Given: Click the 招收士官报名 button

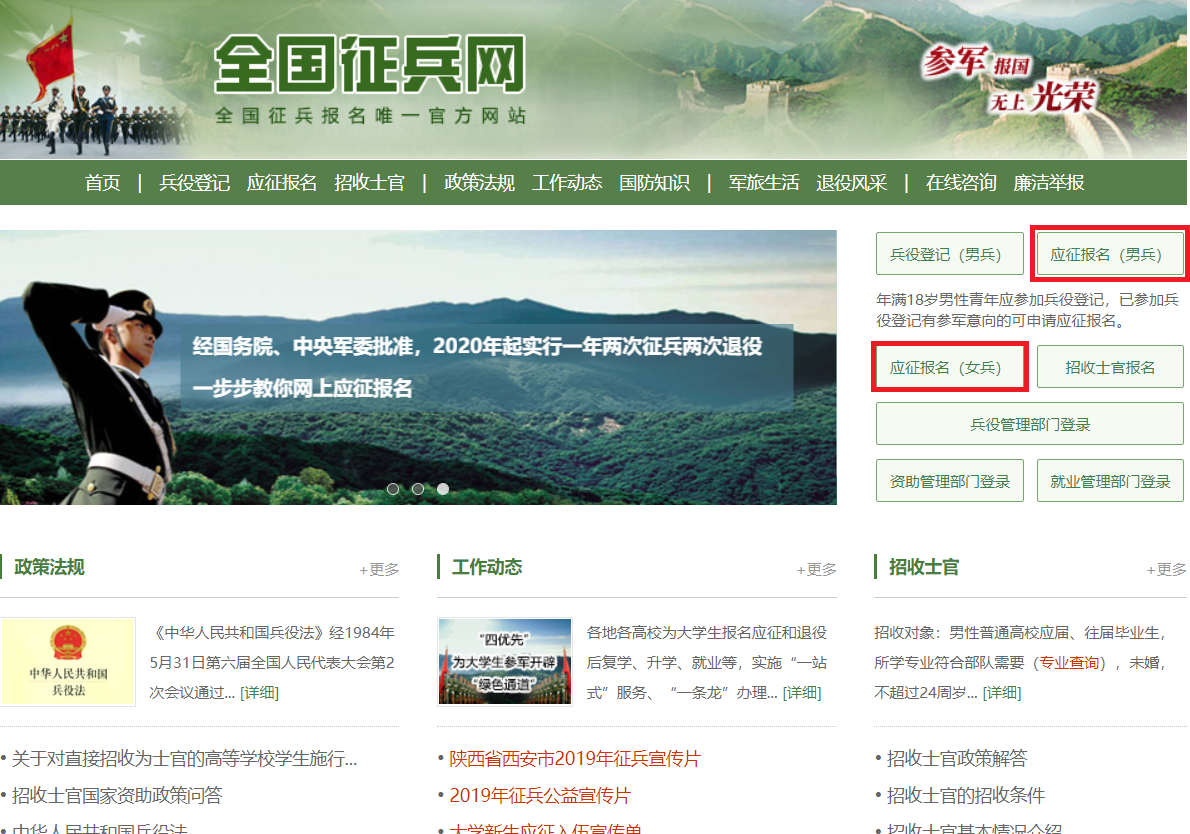Looking at the screenshot, I should click(x=1109, y=367).
